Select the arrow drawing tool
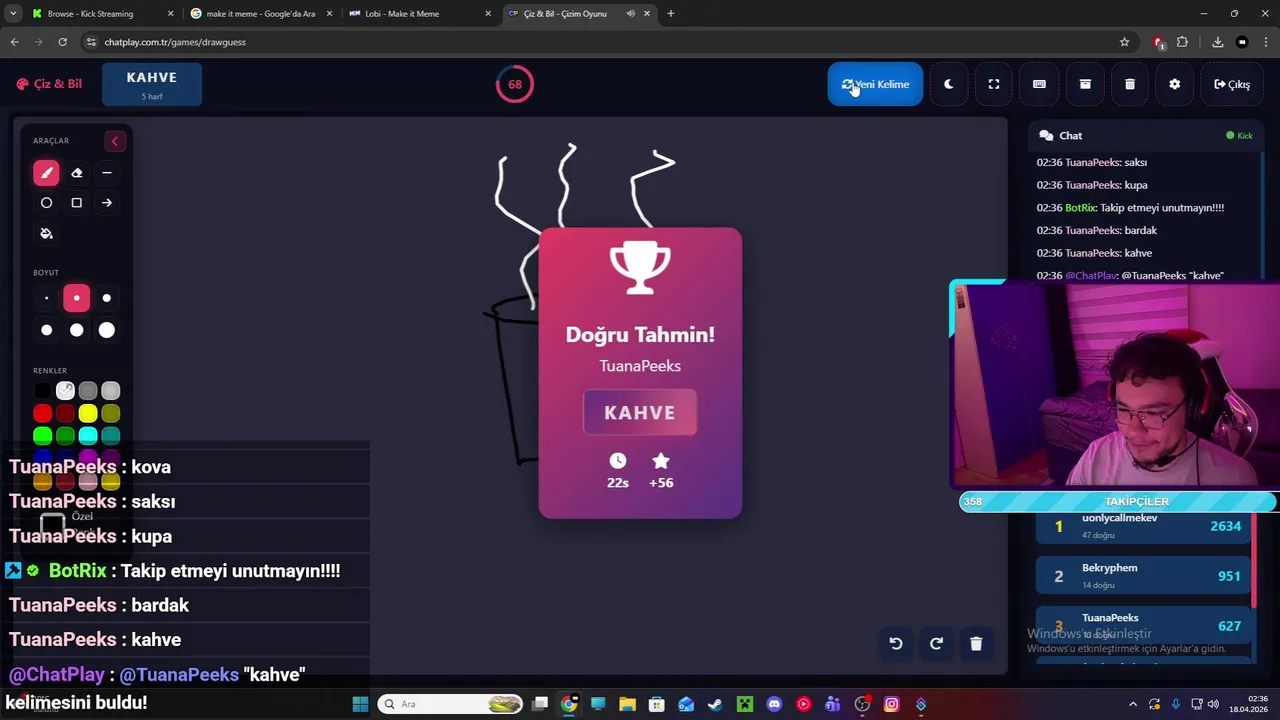Image resolution: width=1280 pixels, height=720 pixels. (x=106, y=203)
